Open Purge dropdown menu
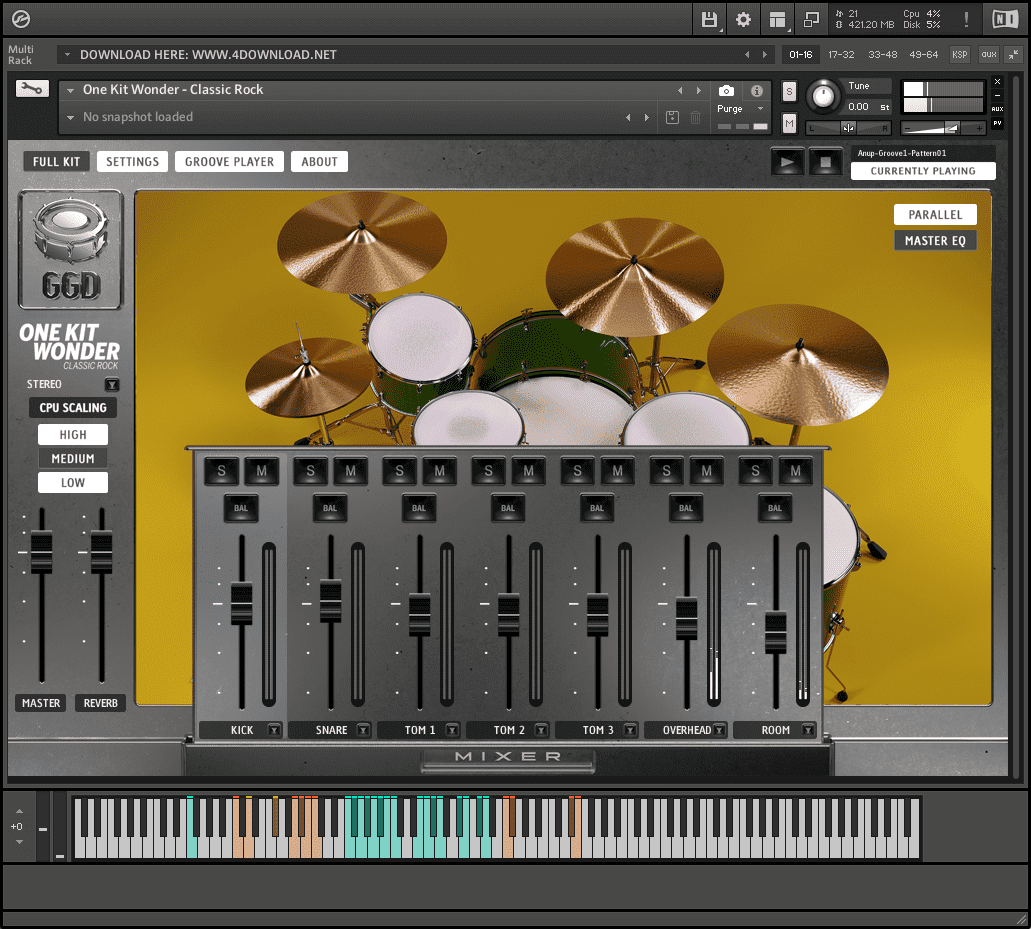This screenshot has height=929, width=1031. tap(741, 108)
